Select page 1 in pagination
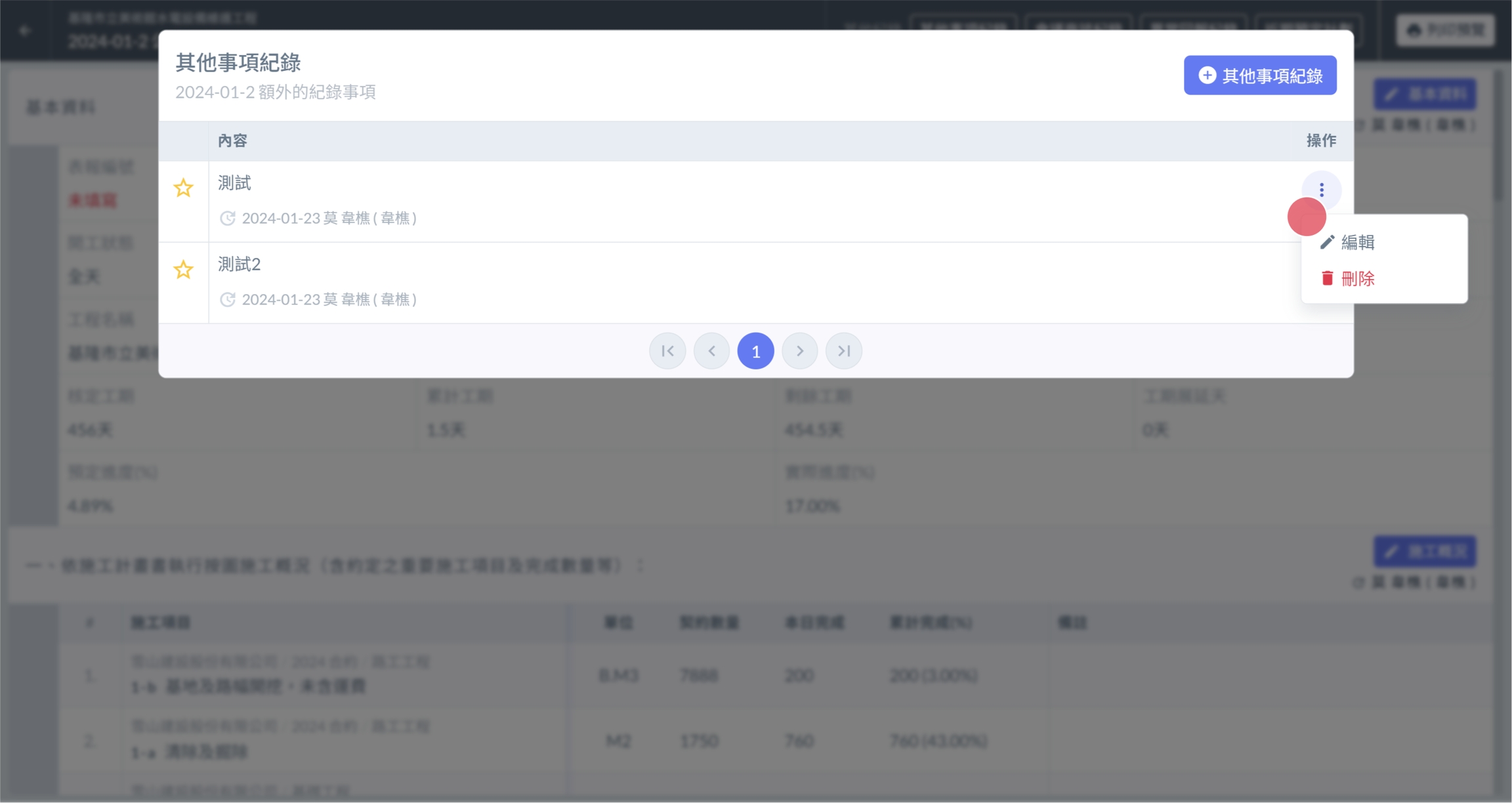The height and width of the screenshot is (803, 1512). 755,351
